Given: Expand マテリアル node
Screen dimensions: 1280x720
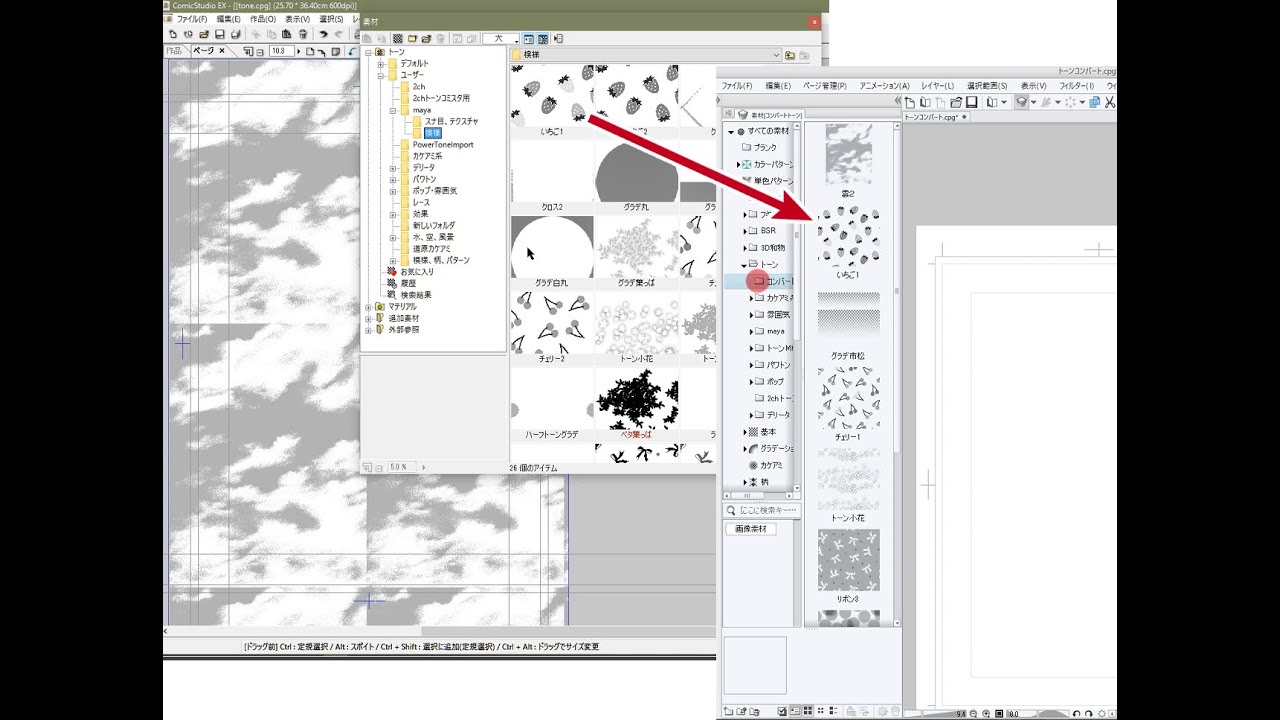Looking at the screenshot, I should [x=368, y=306].
